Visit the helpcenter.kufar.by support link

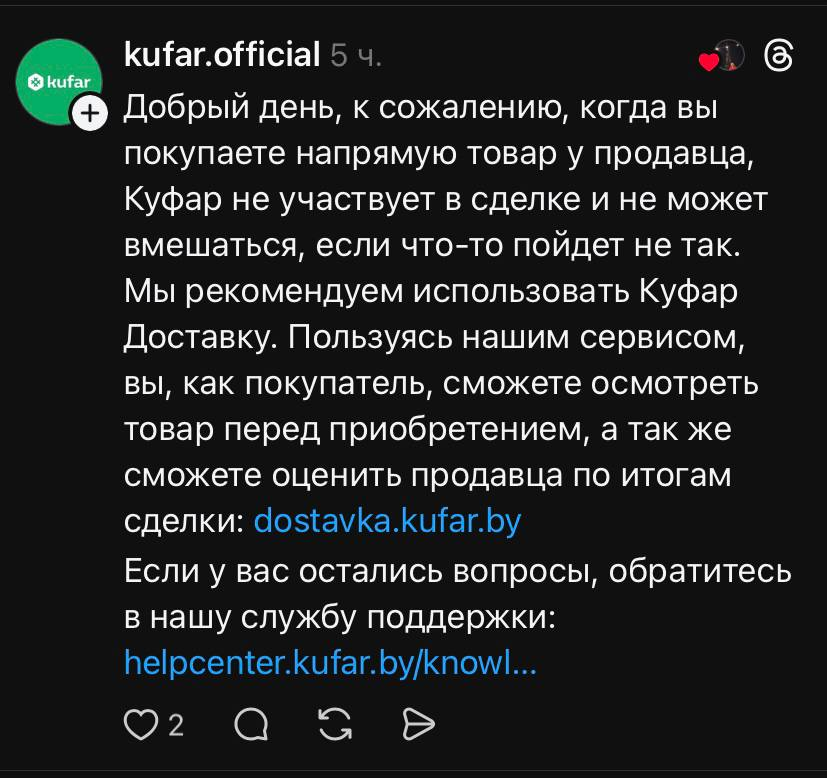pyautogui.click(x=331, y=661)
